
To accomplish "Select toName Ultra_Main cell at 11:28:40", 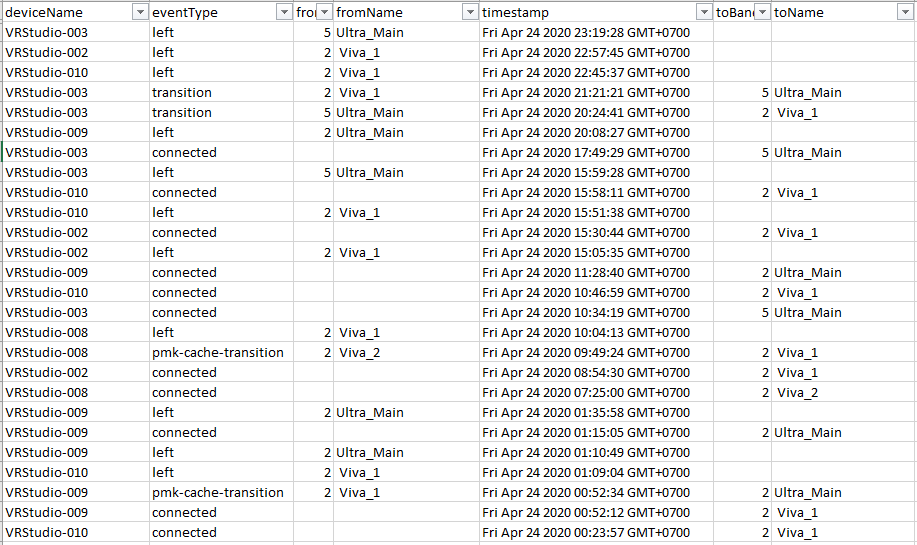I will (x=843, y=272).
